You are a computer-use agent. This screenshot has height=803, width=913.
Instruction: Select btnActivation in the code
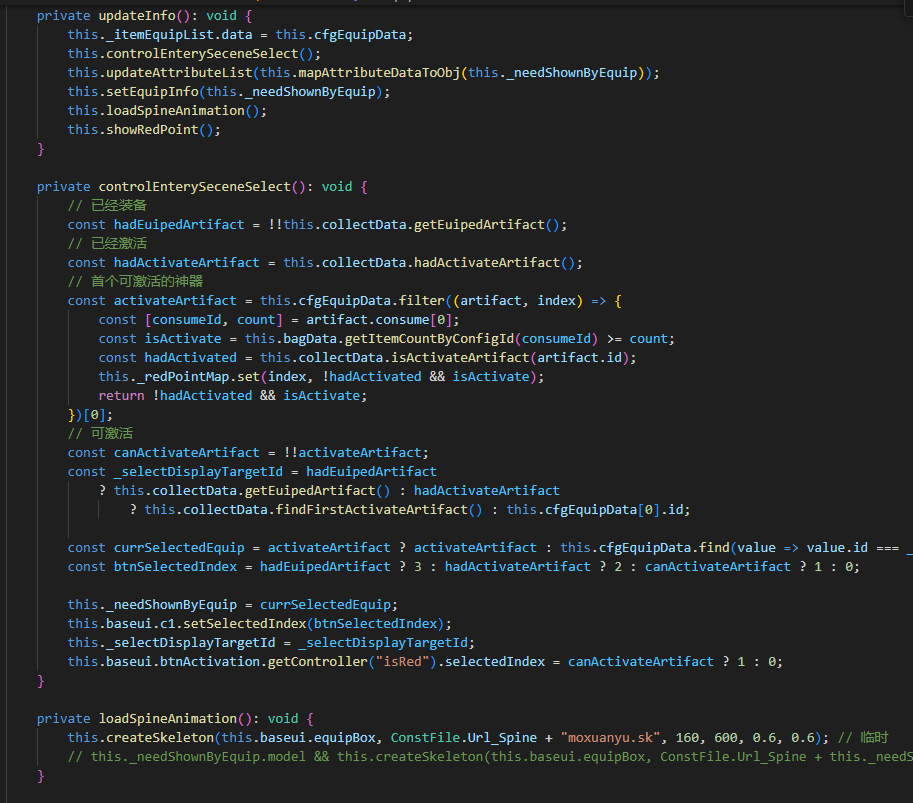point(210,662)
